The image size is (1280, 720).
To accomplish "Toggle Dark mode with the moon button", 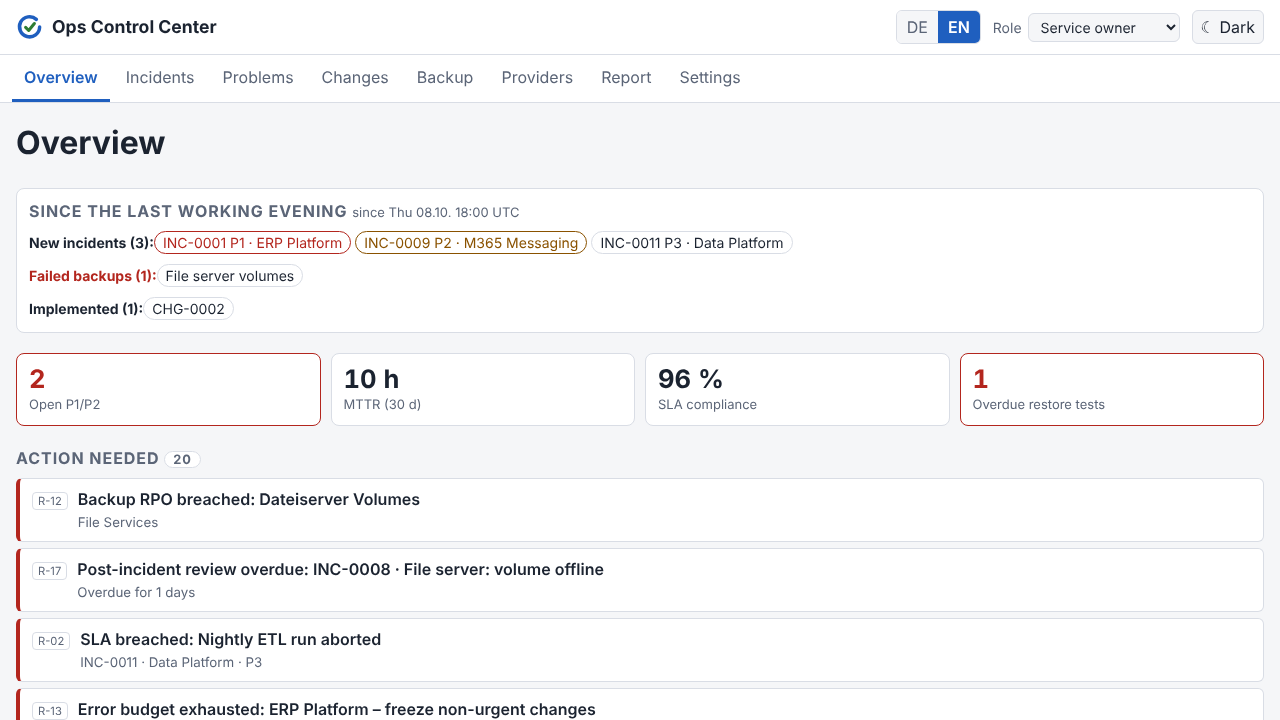I will pos(1228,27).
